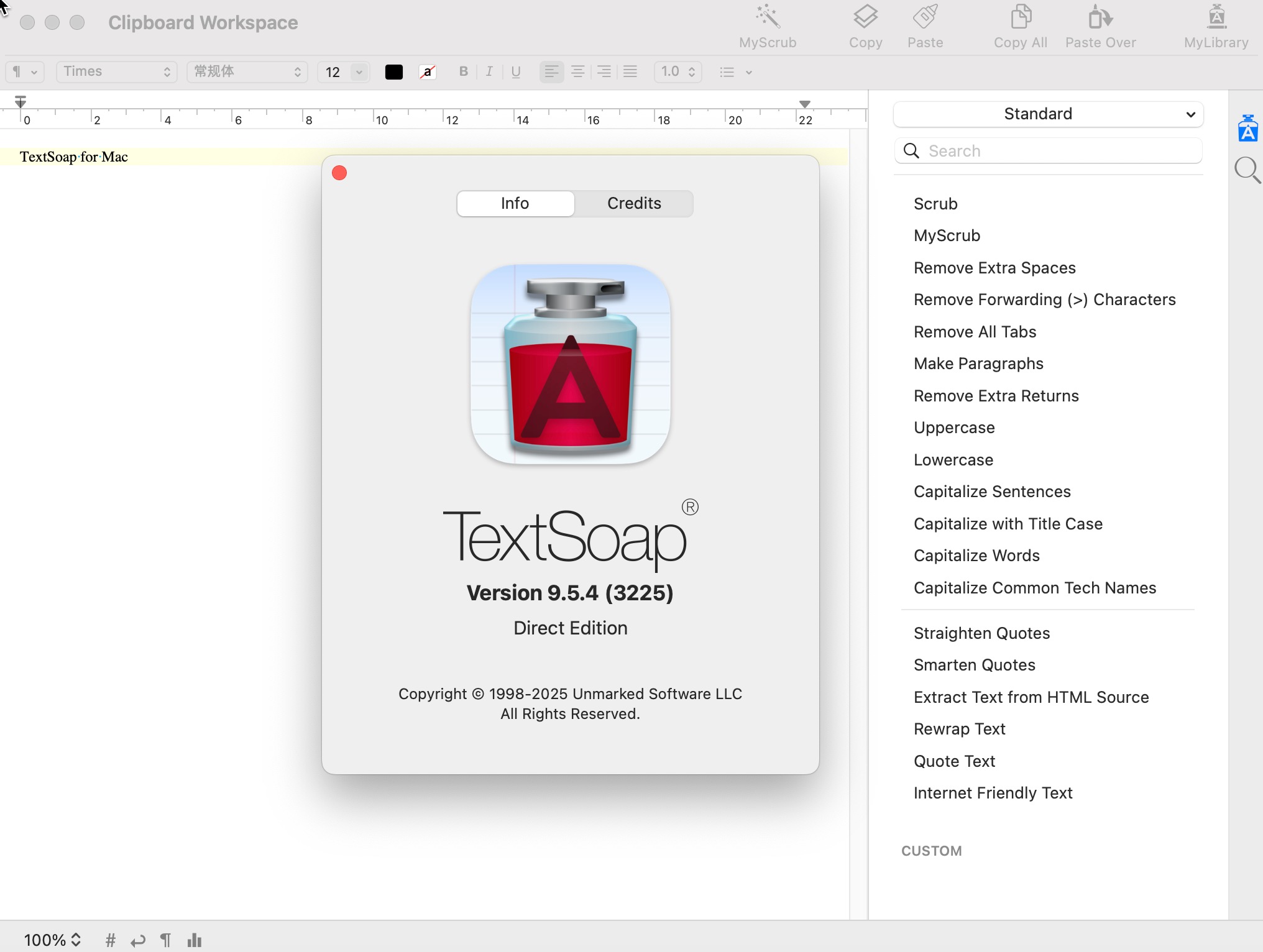Apply Capitalize Words
This screenshot has width=1263, height=952.
pos(976,556)
